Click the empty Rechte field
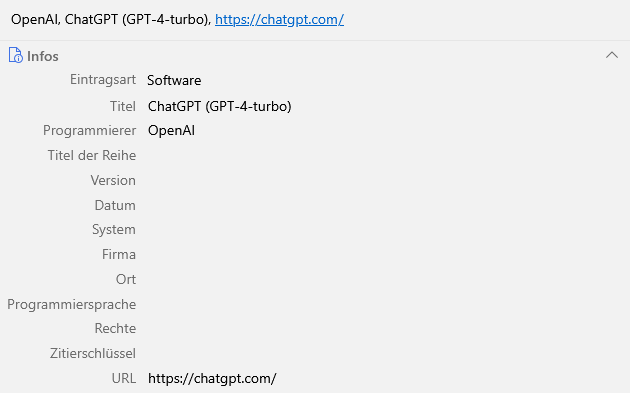630x393 pixels. [384, 328]
